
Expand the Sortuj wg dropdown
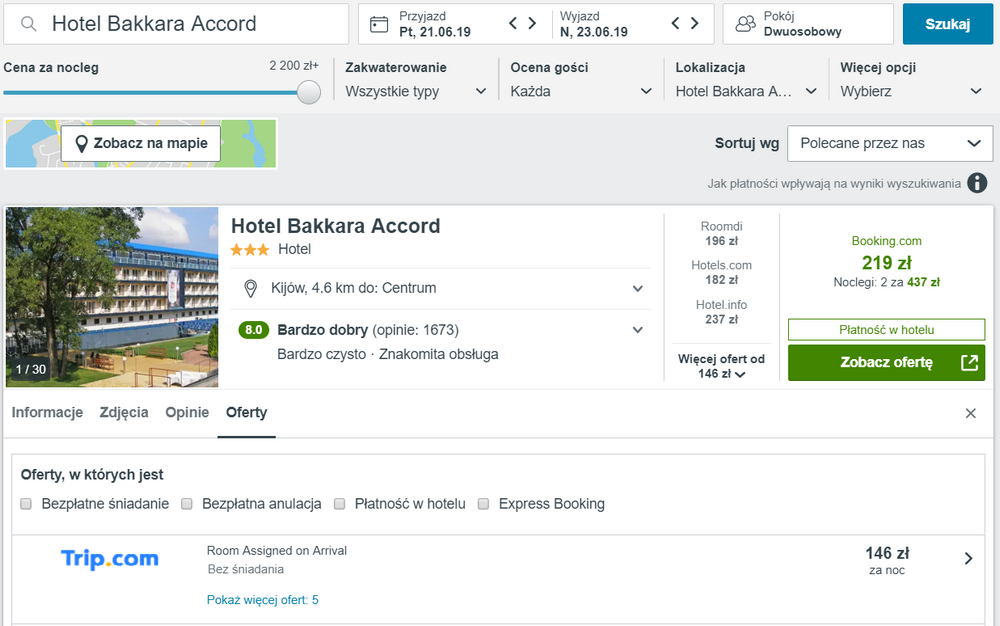(x=890, y=143)
